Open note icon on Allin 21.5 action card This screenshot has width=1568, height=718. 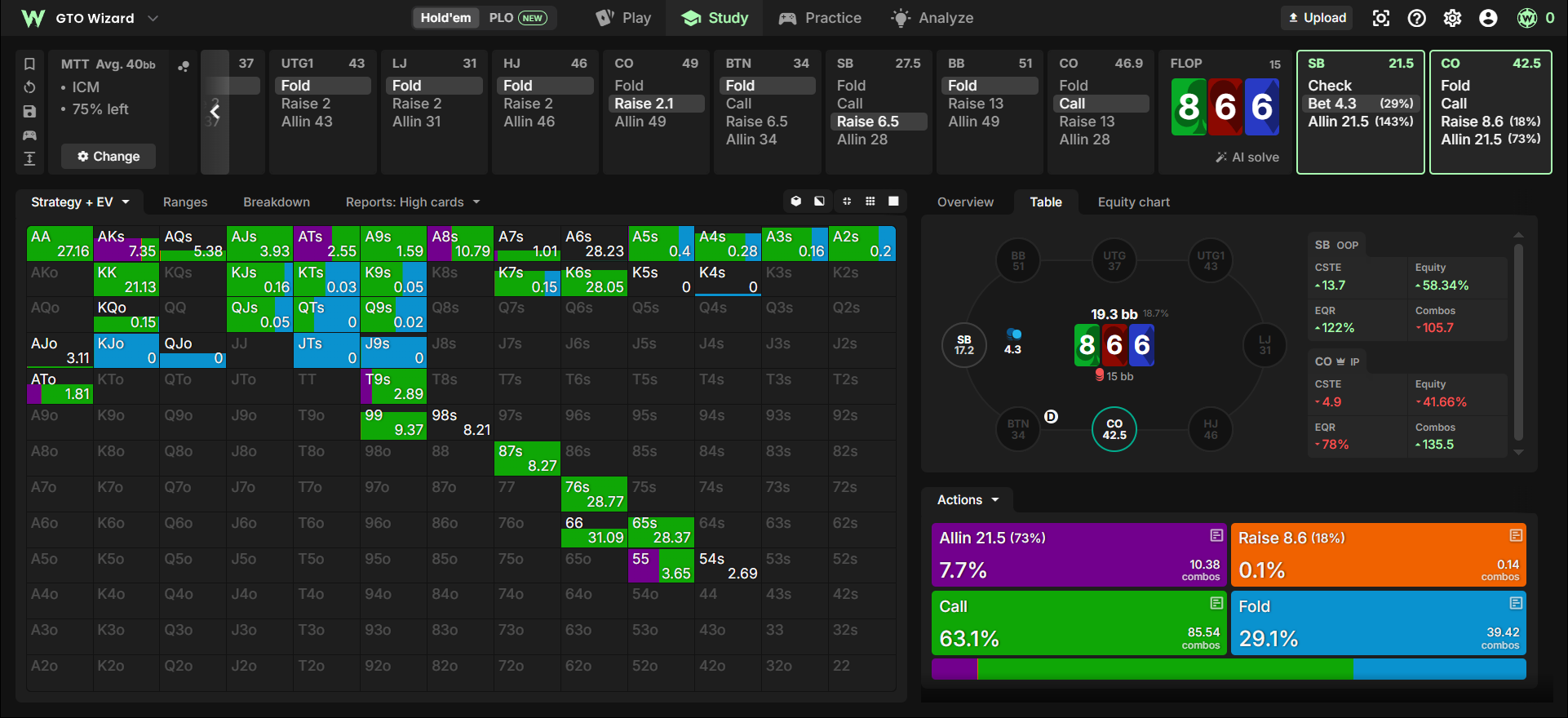click(1216, 535)
